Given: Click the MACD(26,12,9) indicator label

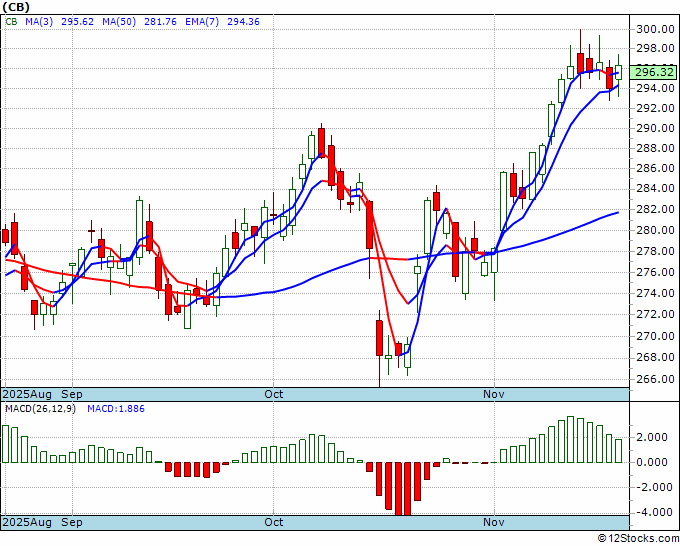Looking at the screenshot, I should click(x=40, y=409).
